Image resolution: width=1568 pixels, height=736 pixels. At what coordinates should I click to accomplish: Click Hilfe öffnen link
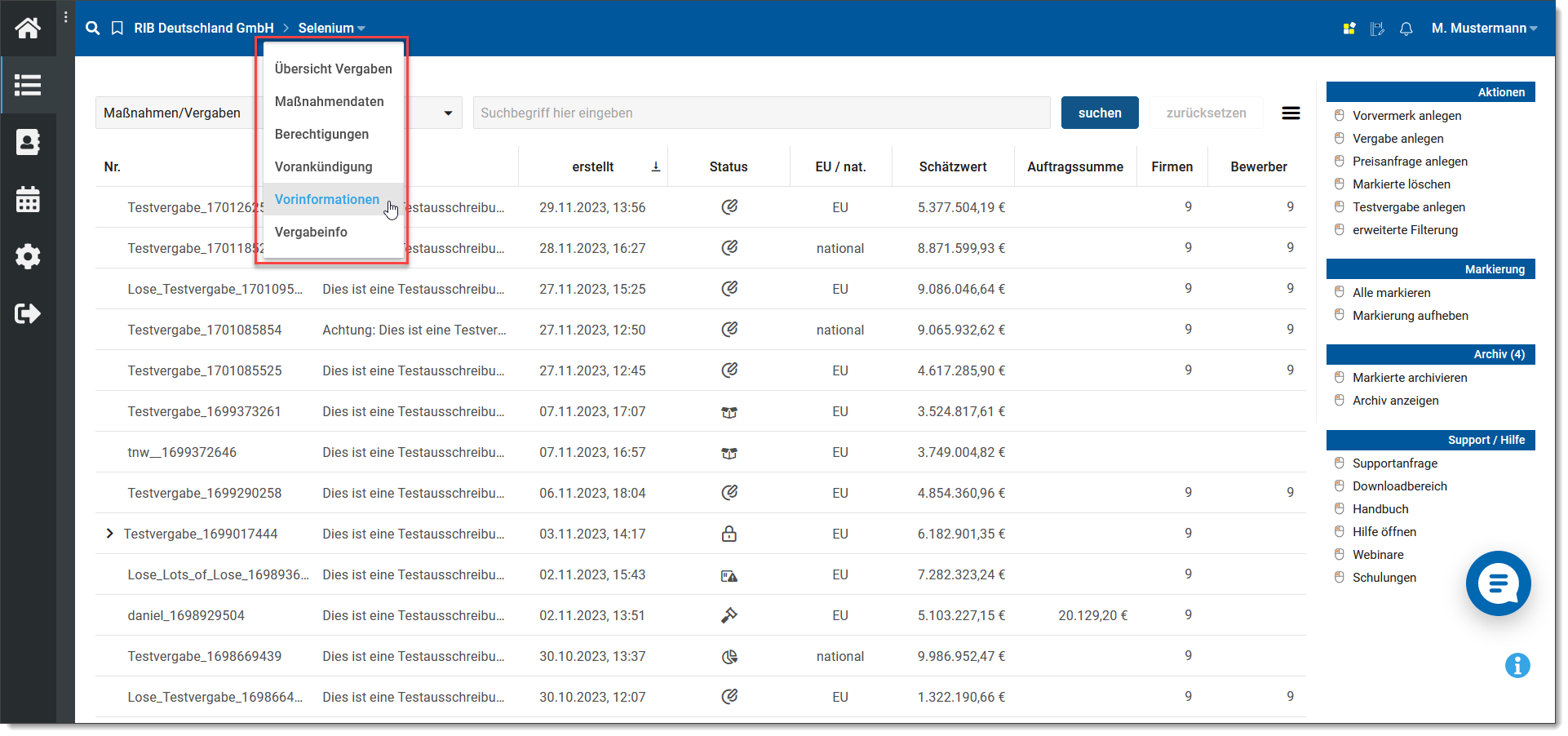(x=1384, y=532)
